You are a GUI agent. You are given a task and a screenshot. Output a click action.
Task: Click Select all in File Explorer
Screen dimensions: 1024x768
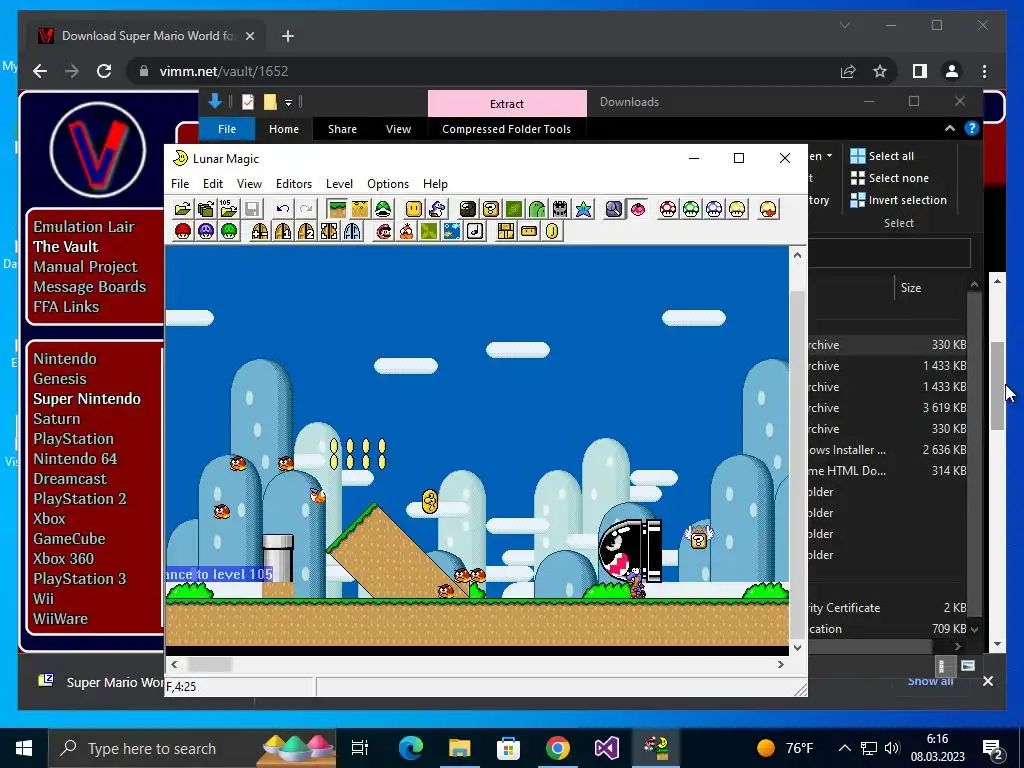click(882, 156)
